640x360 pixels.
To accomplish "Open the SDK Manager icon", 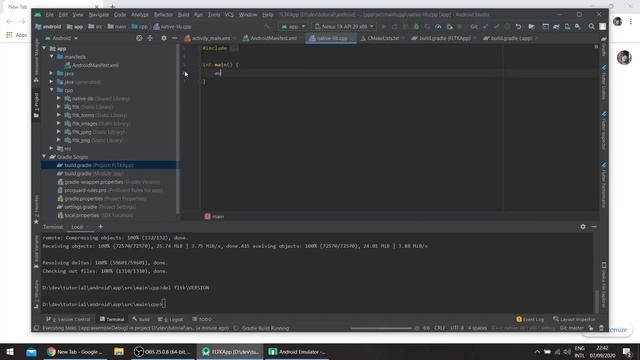I will pos(578,27).
